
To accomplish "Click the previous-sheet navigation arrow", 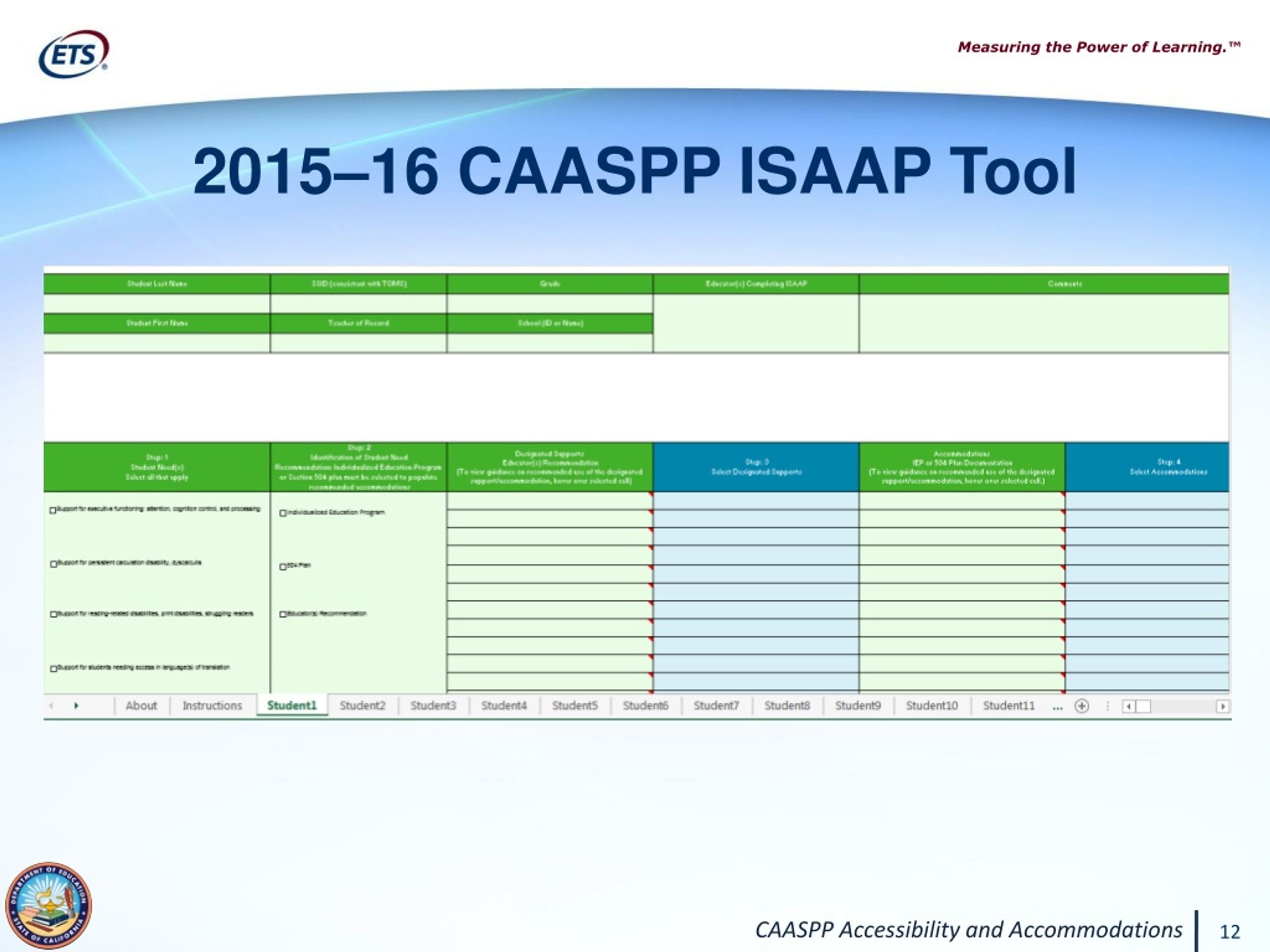I will (x=51, y=705).
